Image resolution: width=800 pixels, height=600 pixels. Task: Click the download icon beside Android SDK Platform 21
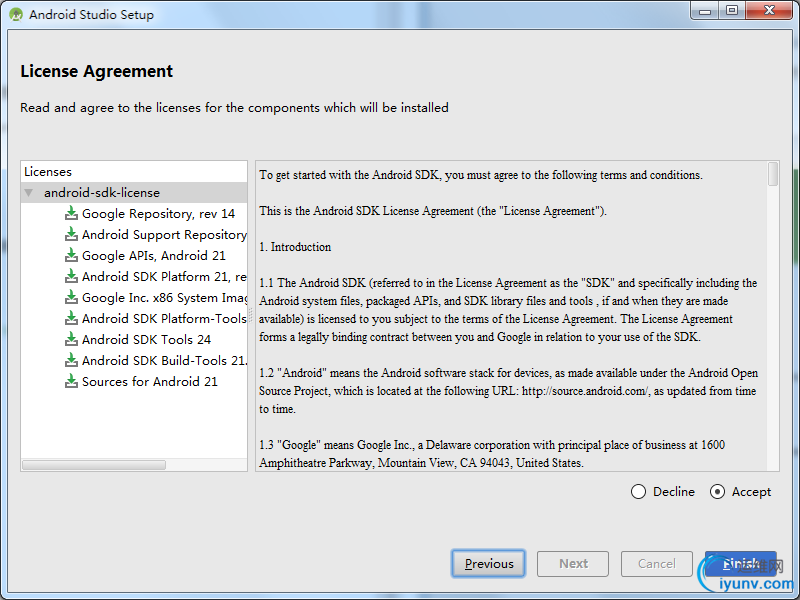[x=71, y=276]
